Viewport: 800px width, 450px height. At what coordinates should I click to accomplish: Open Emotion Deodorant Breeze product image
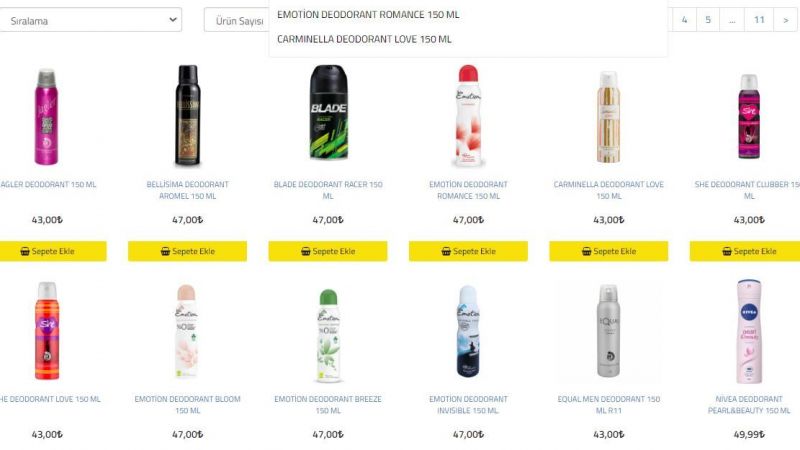328,335
